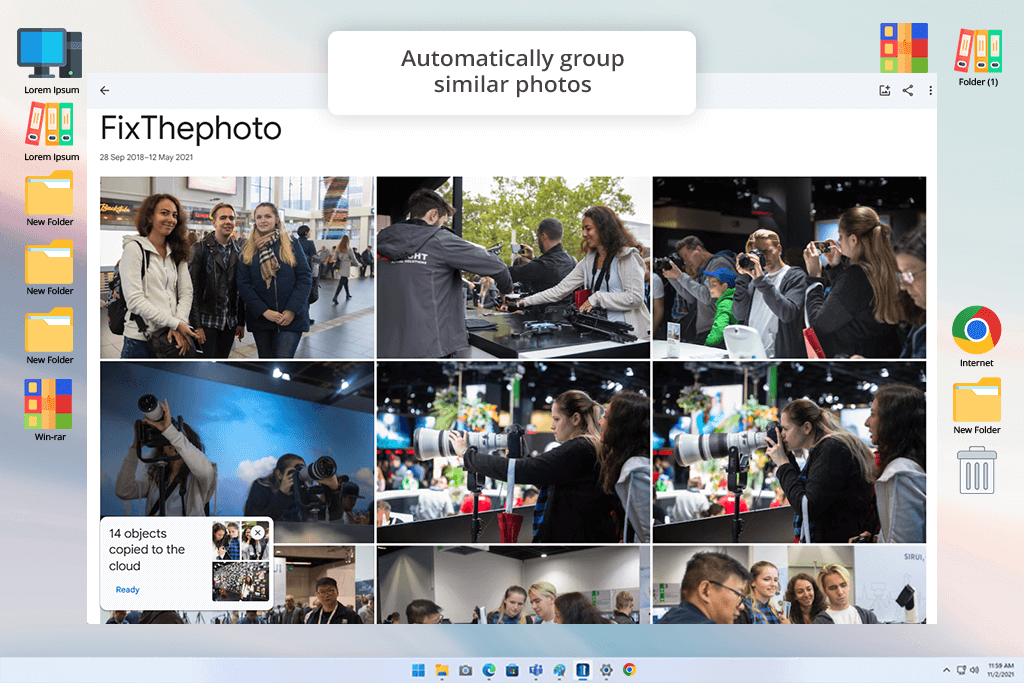Open the Paint app icon in taskbar

click(560, 670)
